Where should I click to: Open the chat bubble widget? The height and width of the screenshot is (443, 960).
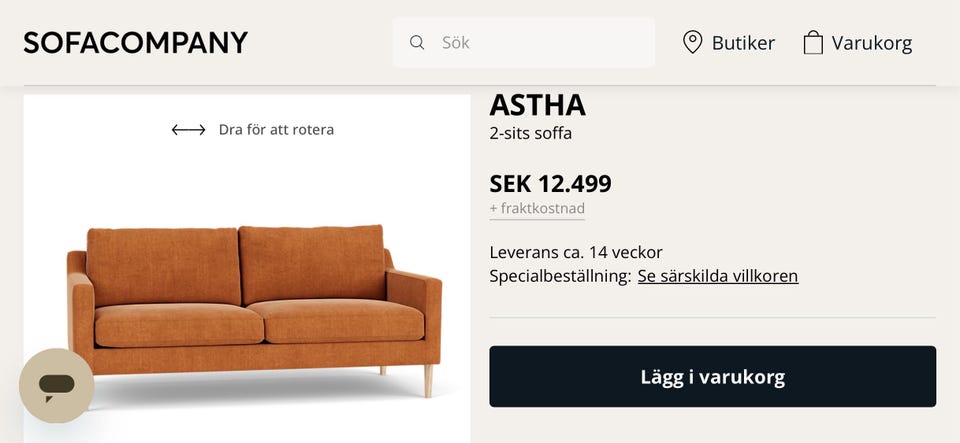[x=57, y=385]
